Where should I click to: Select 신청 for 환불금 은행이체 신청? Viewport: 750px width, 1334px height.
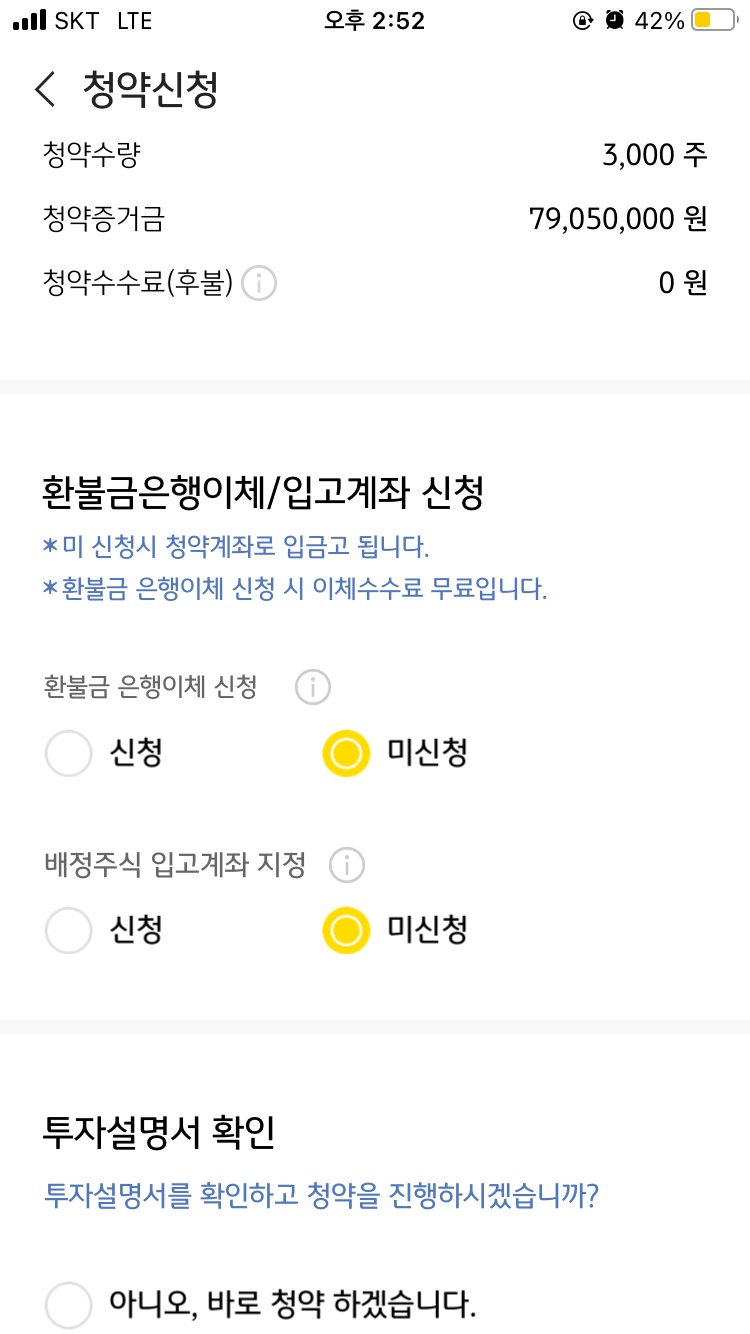69,753
